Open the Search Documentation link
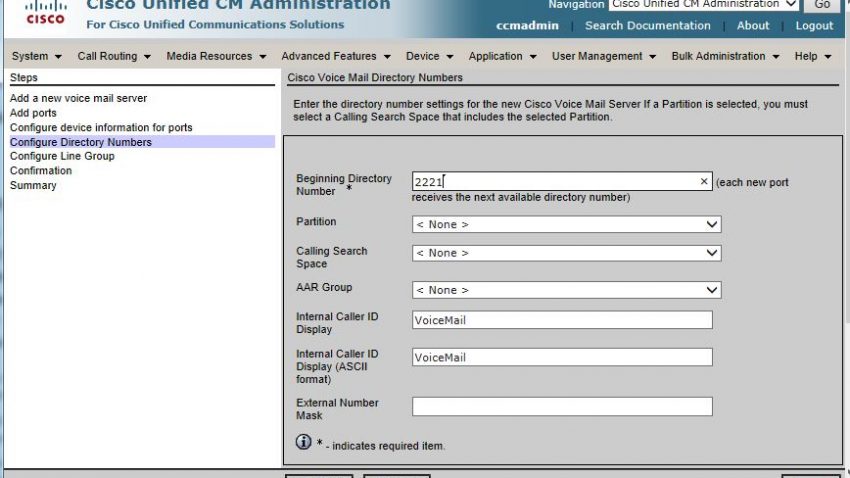Image resolution: width=850 pixels, height=478 pixels. 647,26
